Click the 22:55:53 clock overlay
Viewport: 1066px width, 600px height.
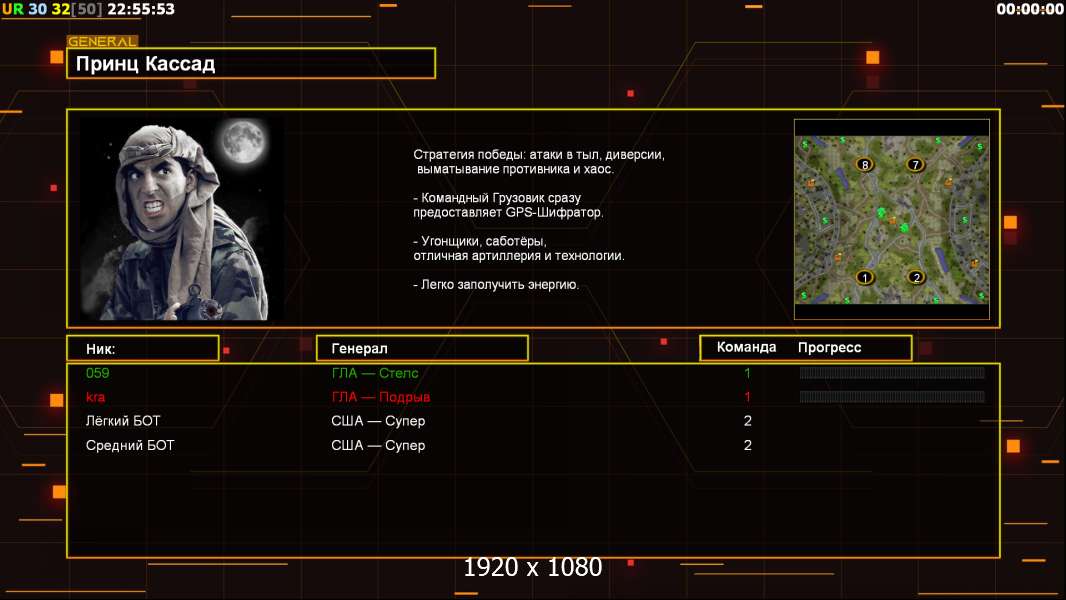(x=141, y=9)
